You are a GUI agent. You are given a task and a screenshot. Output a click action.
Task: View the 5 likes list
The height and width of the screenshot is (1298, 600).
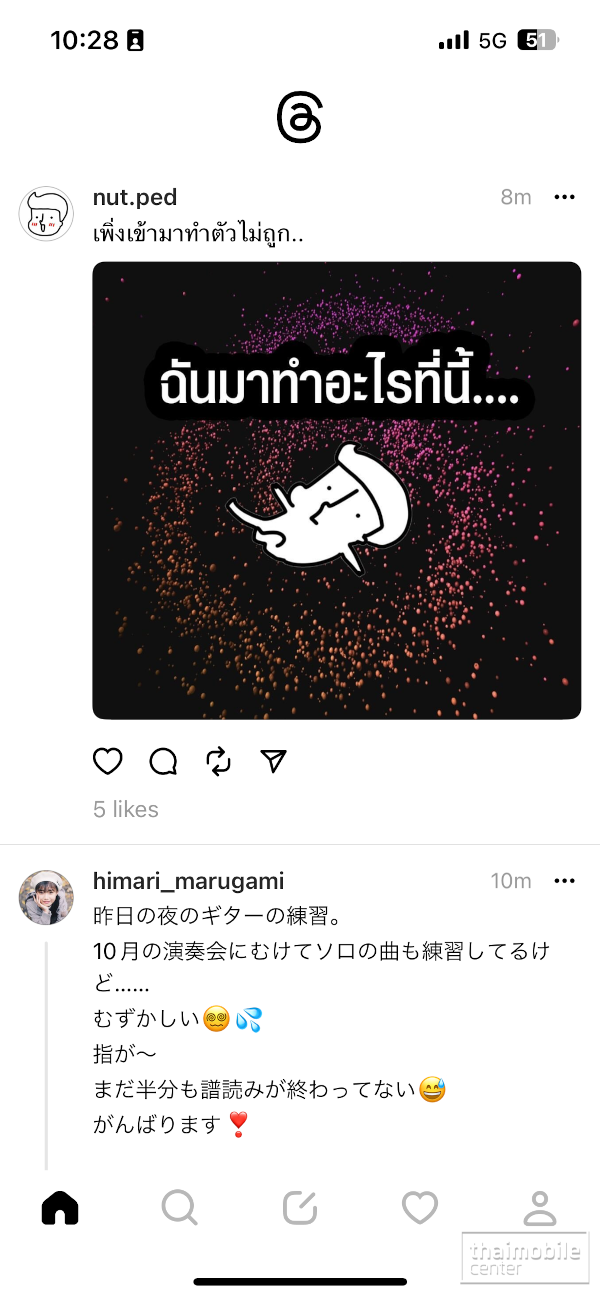click(126, 809)
